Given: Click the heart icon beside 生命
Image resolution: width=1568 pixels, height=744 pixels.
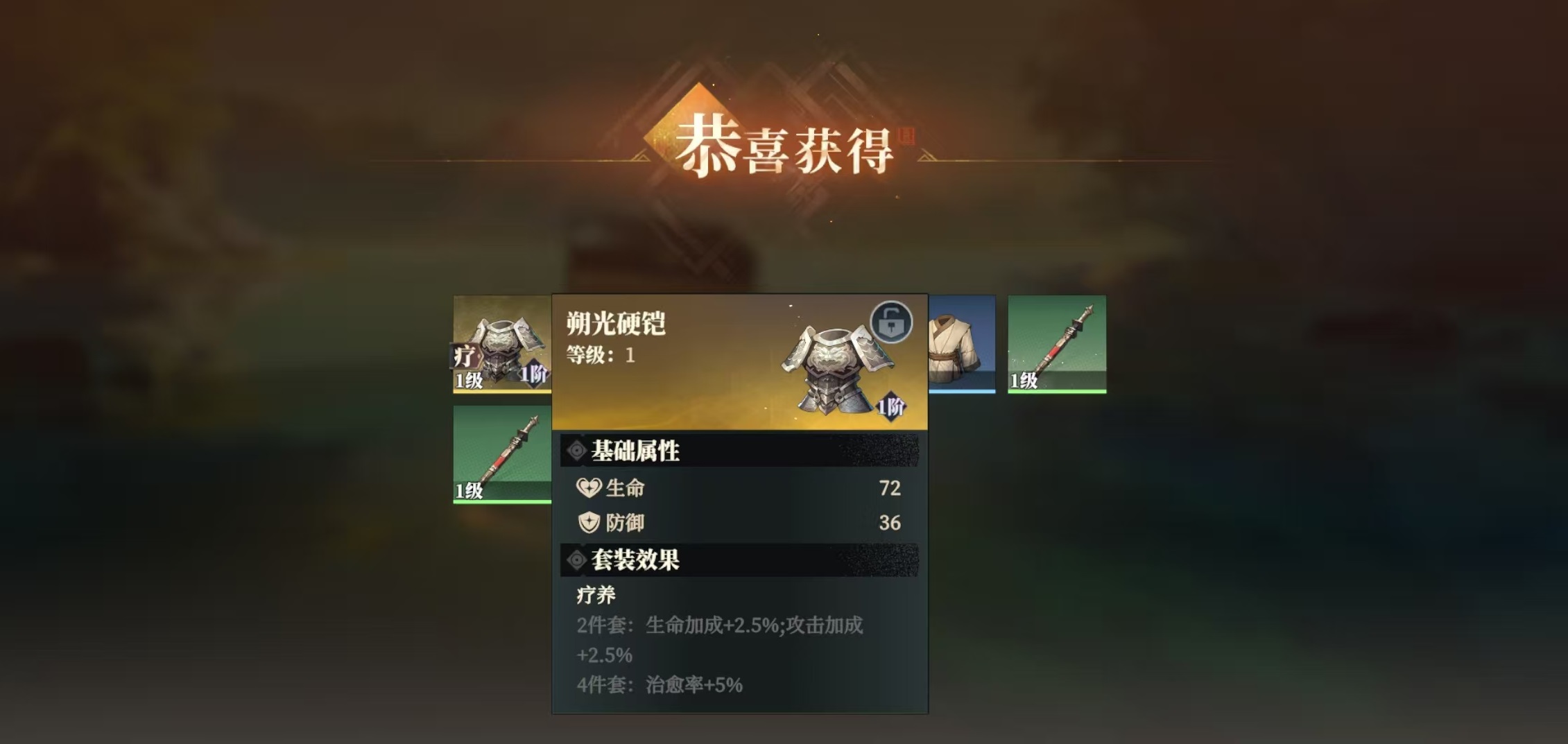Looking at the screenshot, I should click(x=589, y=488).
